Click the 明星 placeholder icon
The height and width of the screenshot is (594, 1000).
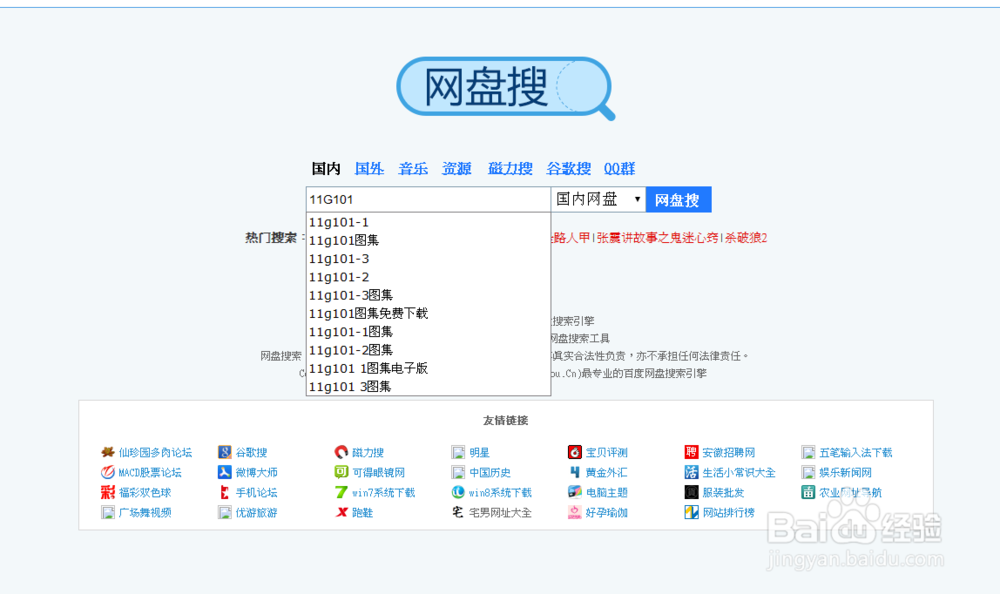coord(458,452)
